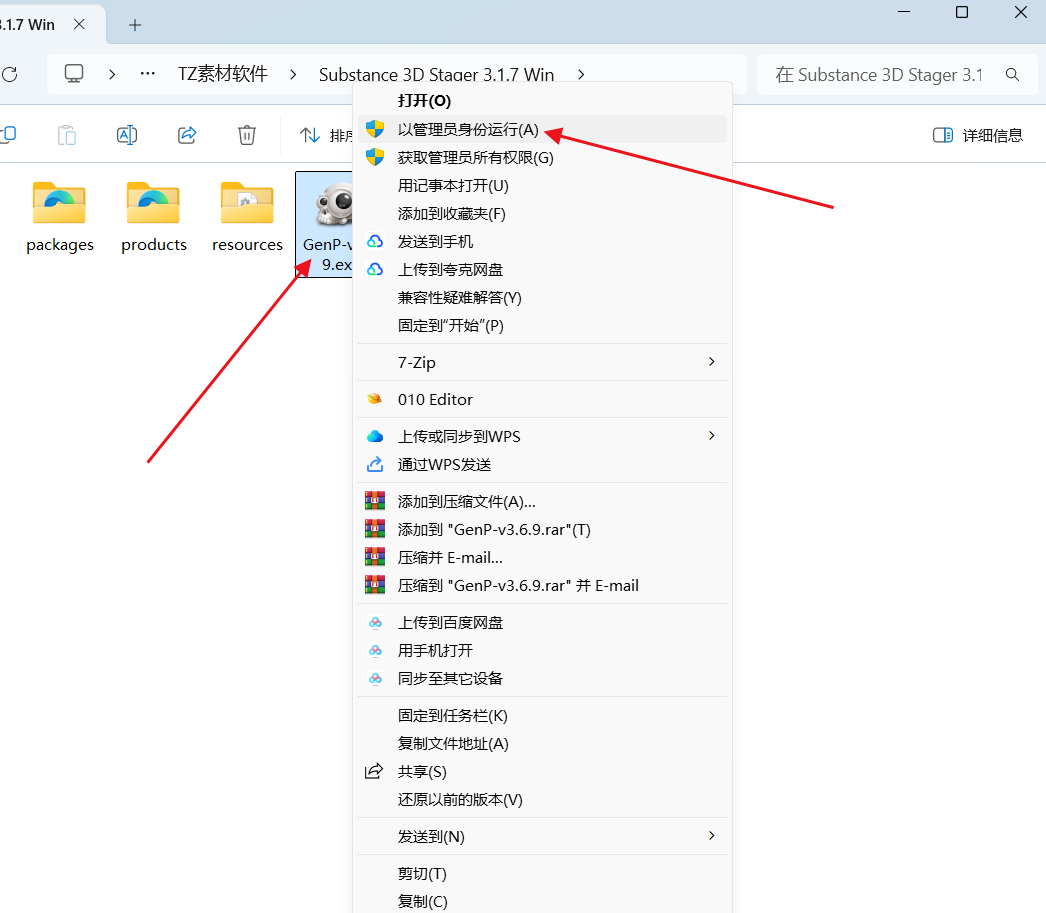Select the GenP exe file
Viewport: 1046px width, 913px height.
[x=325, y=224]
